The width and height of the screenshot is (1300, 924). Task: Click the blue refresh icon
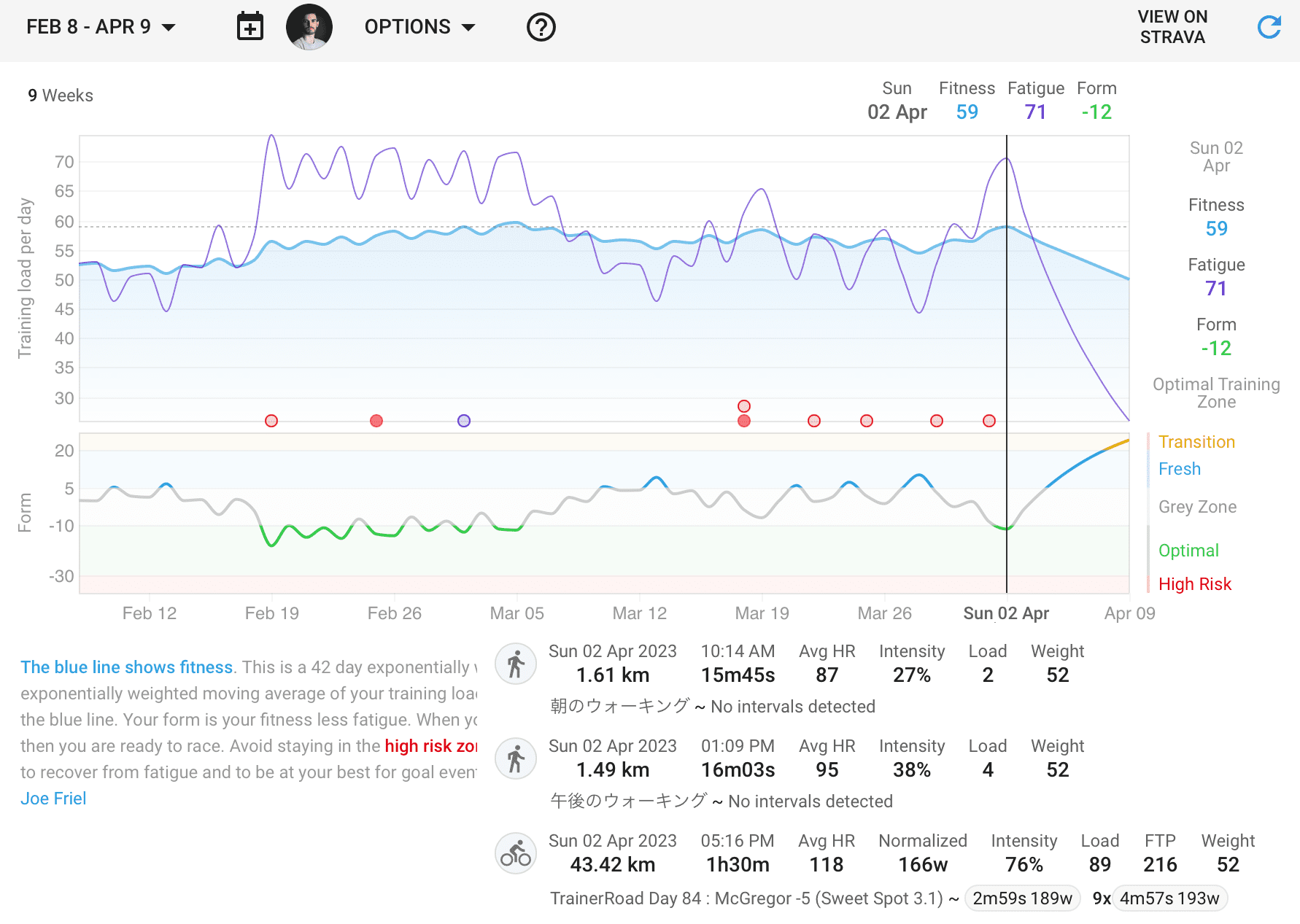coord(1269,27)
